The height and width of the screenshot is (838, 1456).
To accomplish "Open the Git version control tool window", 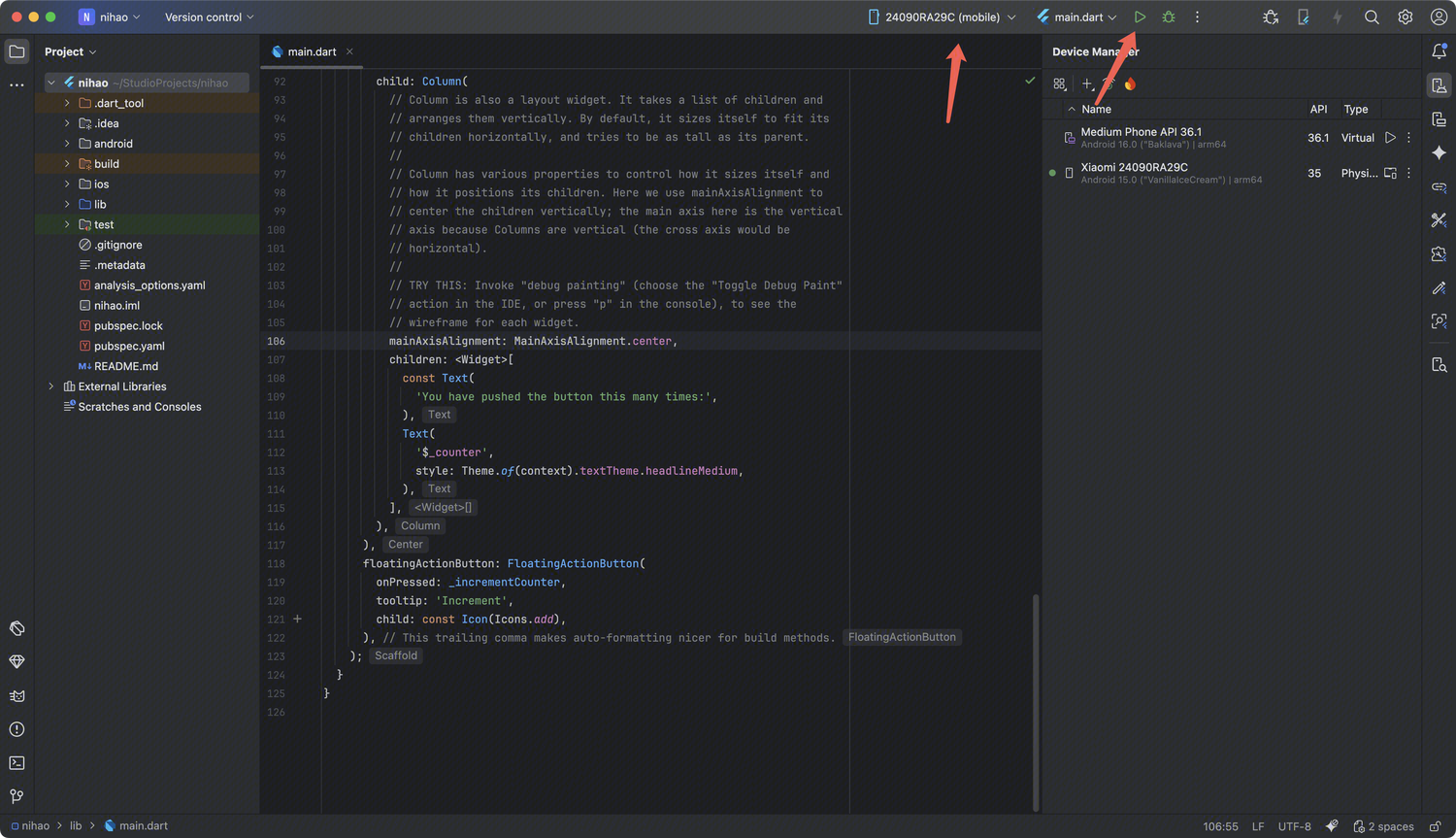I will (17, 796).
